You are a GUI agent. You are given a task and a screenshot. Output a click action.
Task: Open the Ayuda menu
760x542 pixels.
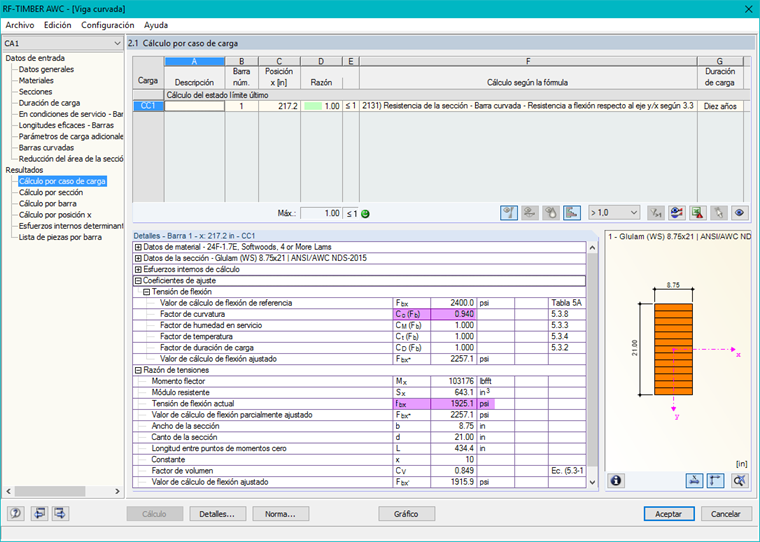coord(156,24)
